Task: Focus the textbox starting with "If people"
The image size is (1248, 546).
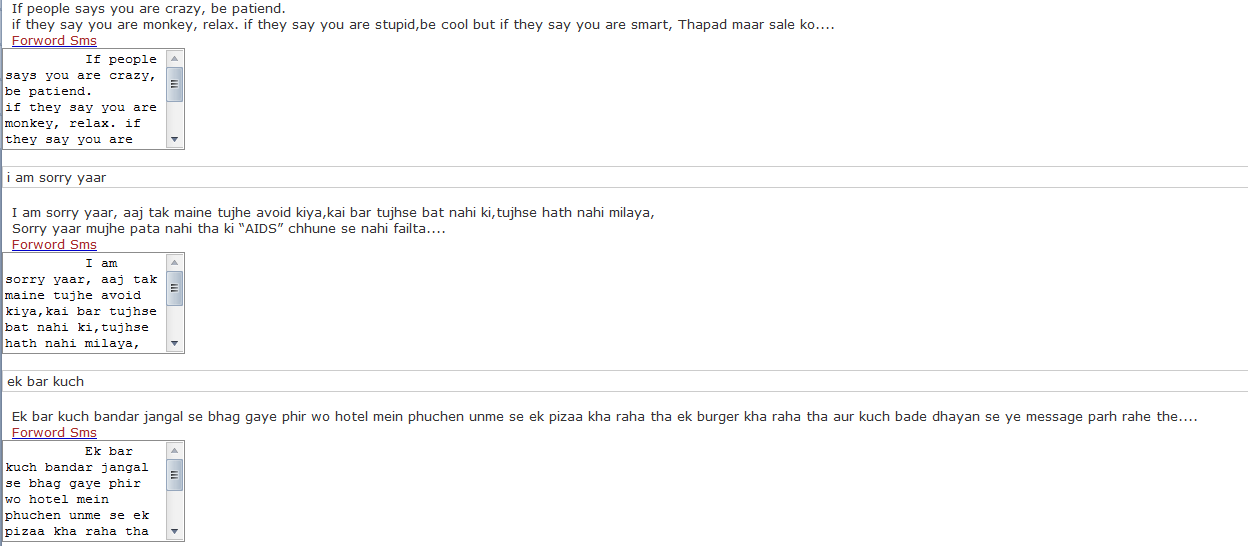Action: [x=84, y=100]
